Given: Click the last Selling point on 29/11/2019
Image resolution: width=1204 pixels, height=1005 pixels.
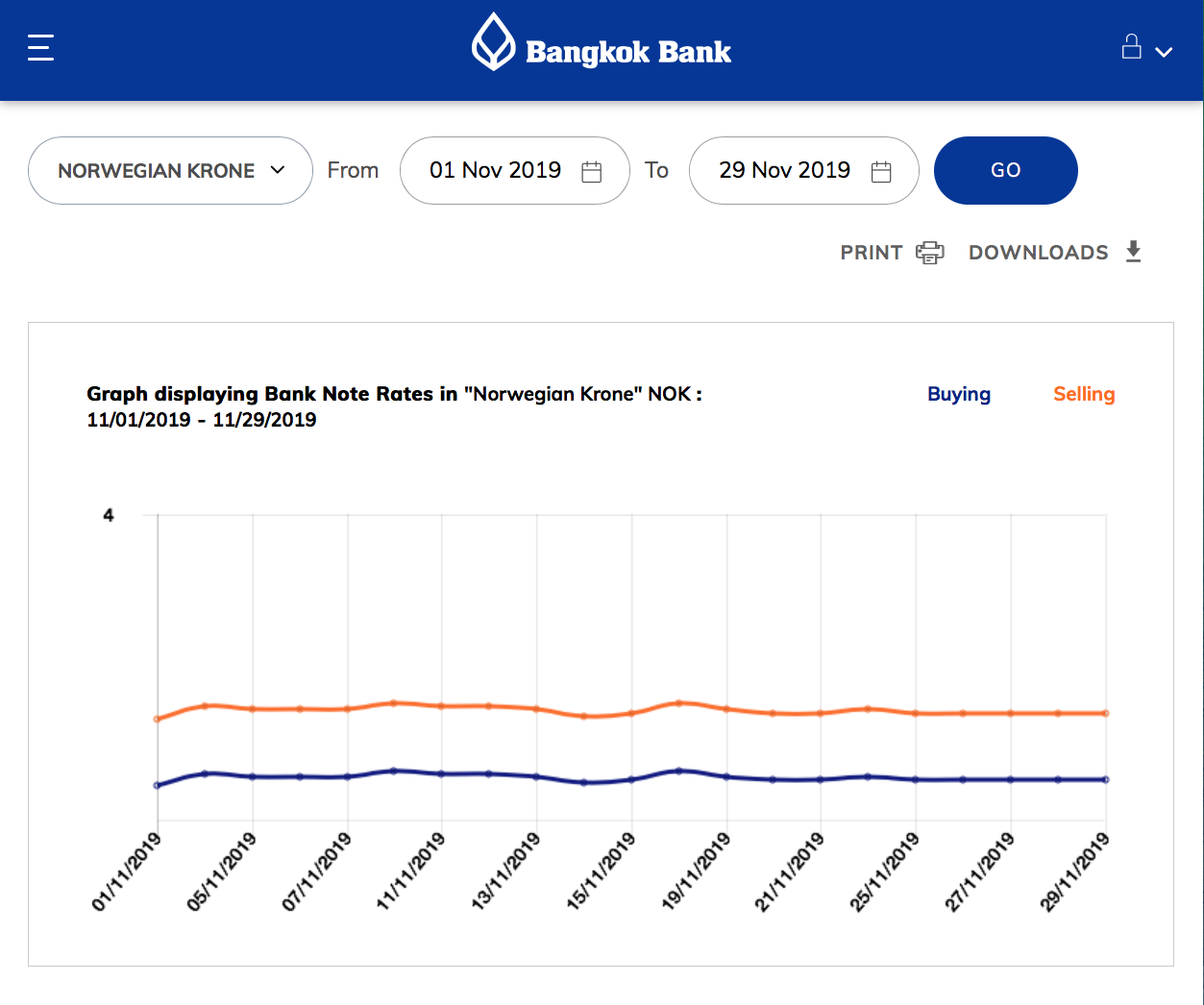Looking at the screenshot, I should [x=1105, y=713].
